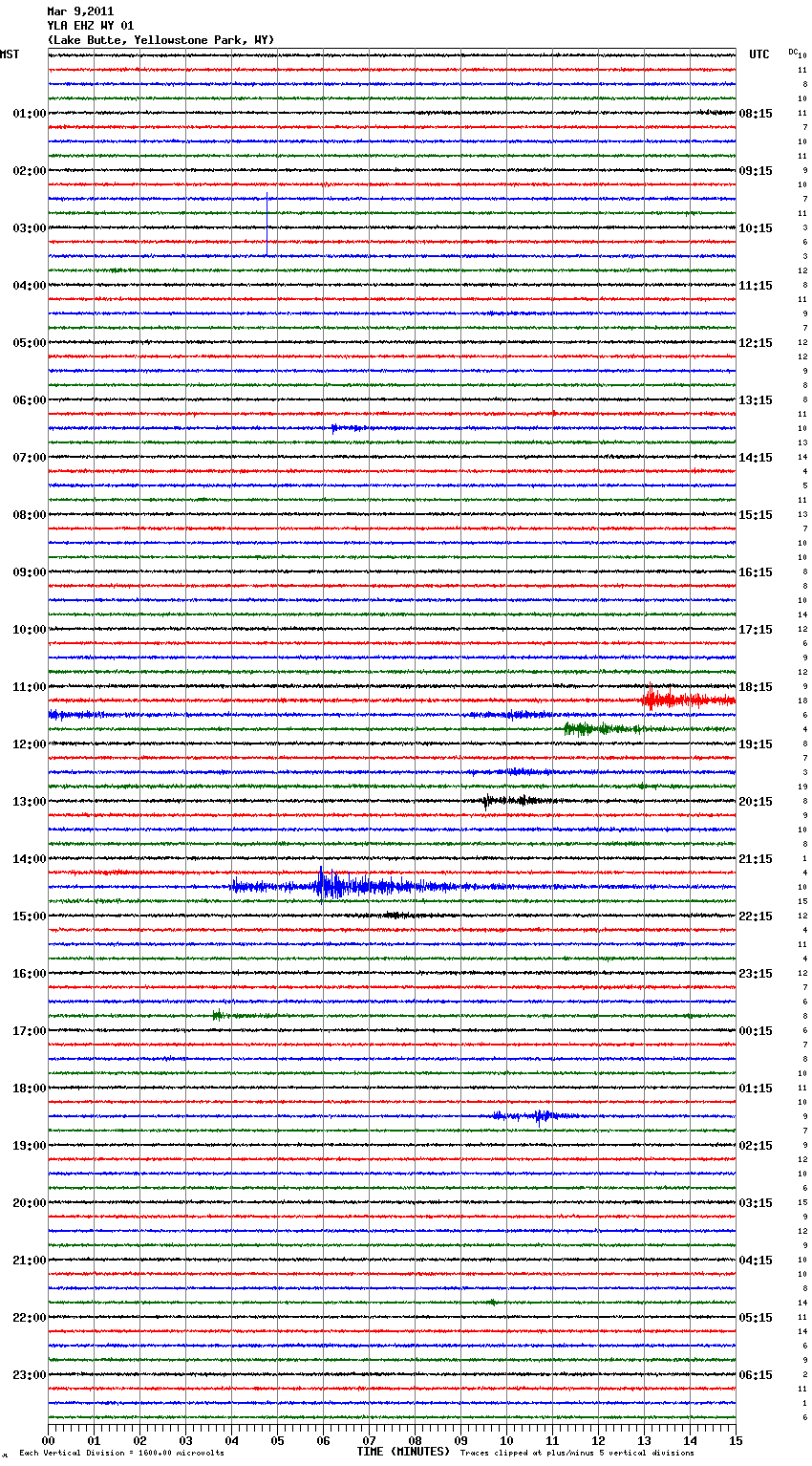This screenshot has height=1466, width=812.
Task: Click minute 15 on bottom axis
Action: tap(736, 1440)
